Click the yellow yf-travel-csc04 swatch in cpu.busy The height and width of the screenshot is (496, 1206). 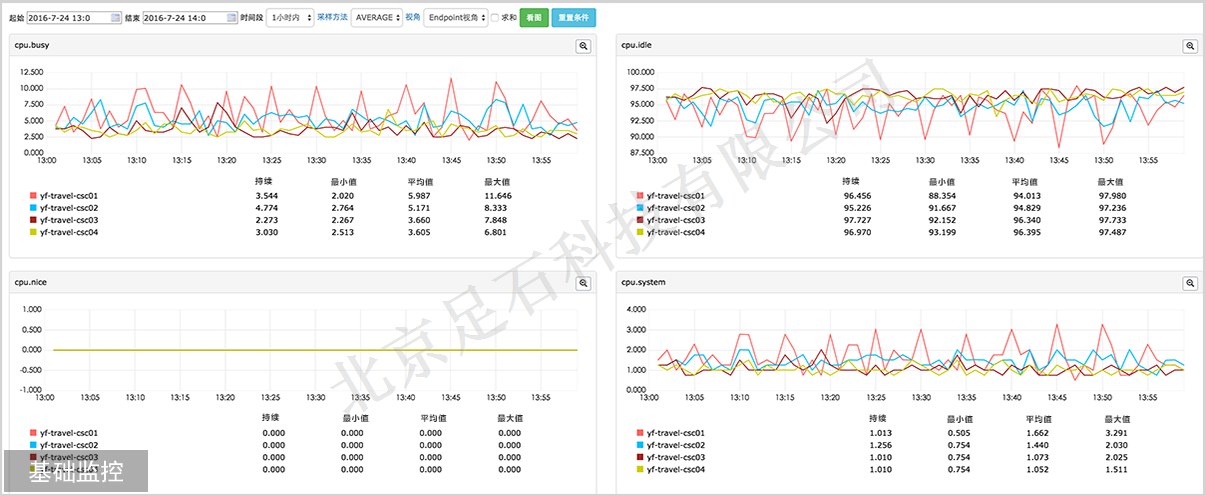point(33,232)
